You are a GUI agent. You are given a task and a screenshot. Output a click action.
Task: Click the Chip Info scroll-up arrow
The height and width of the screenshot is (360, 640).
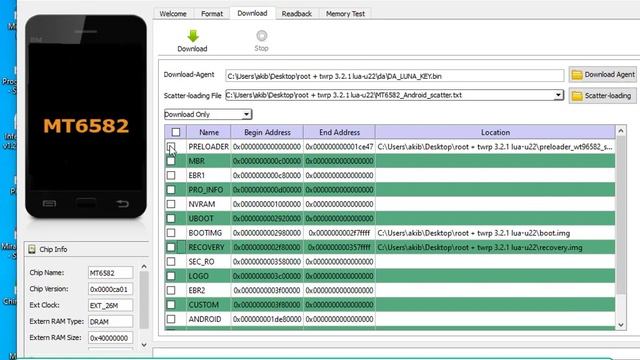click(x=144, y=267)
